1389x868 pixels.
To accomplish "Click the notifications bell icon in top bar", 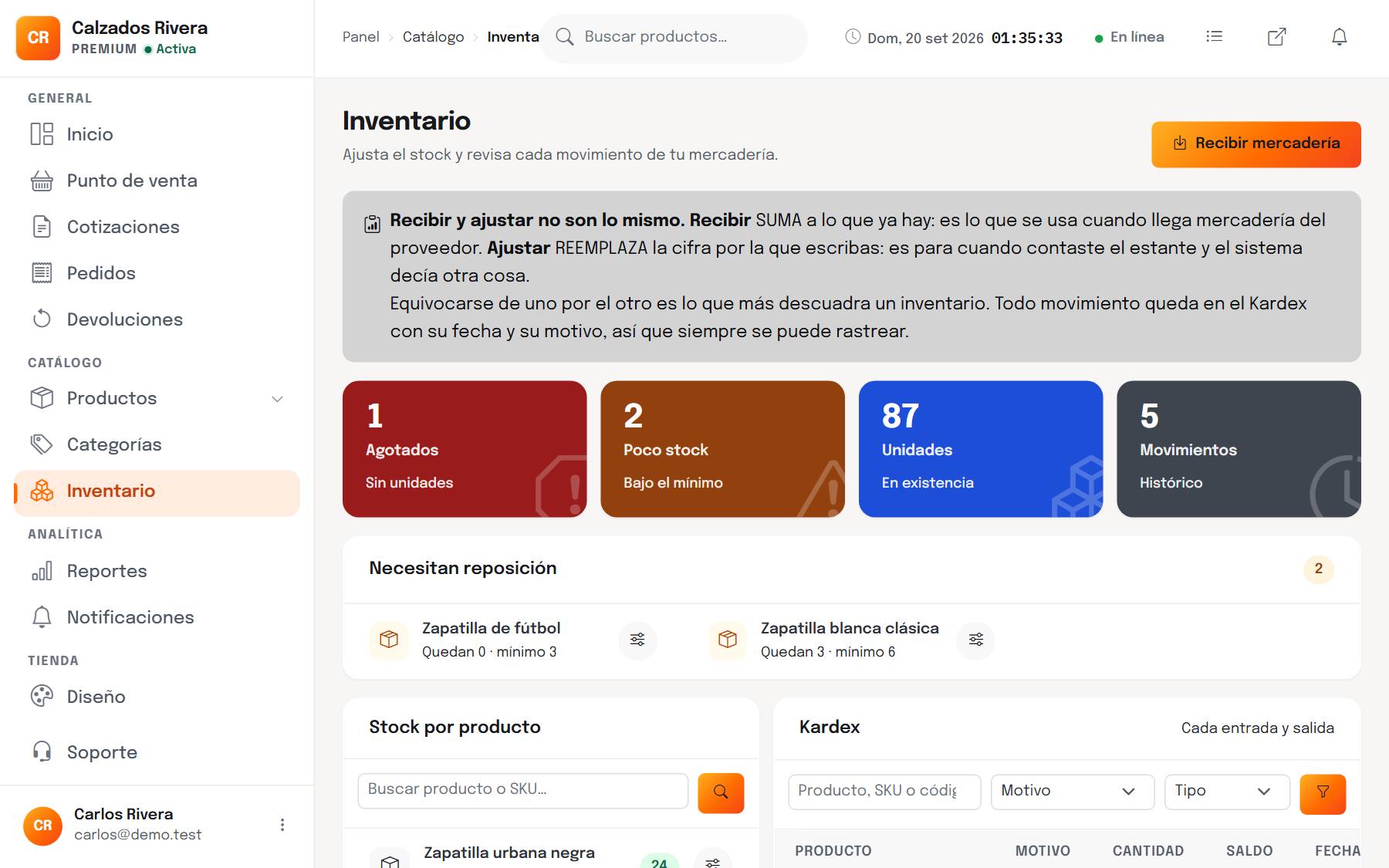I will pyautogui.click(x=1340, y=37).
